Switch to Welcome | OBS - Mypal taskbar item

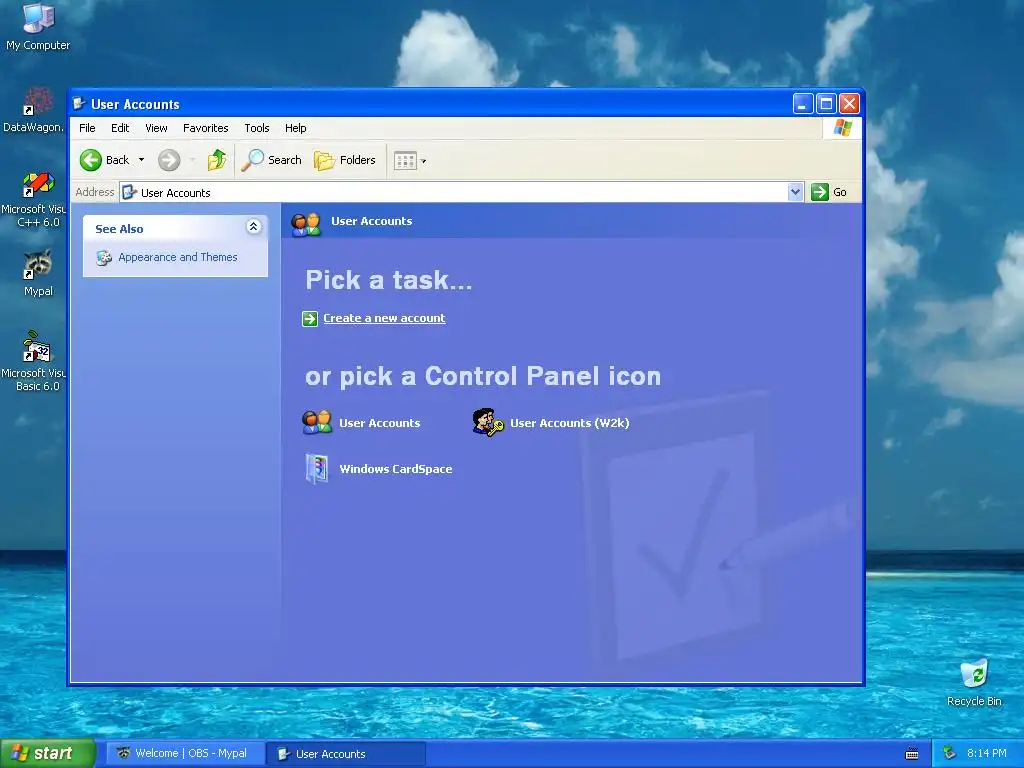185,754
